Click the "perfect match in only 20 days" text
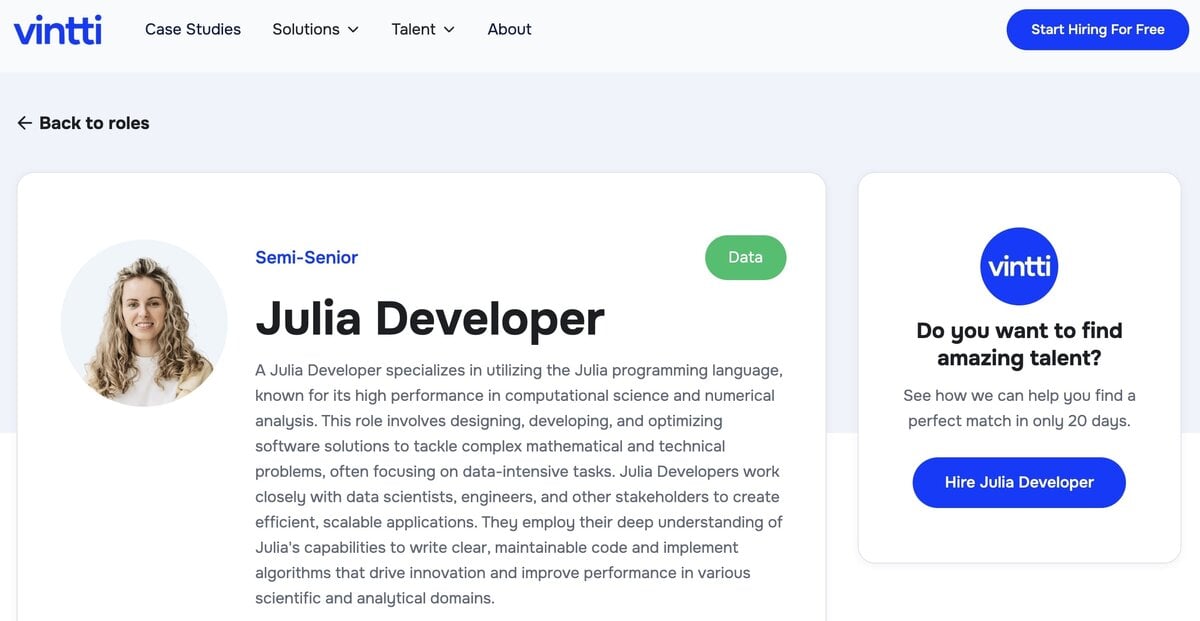Image resolution: width=1200 pixels, height=621 pixels. [x=1019, y=421]
